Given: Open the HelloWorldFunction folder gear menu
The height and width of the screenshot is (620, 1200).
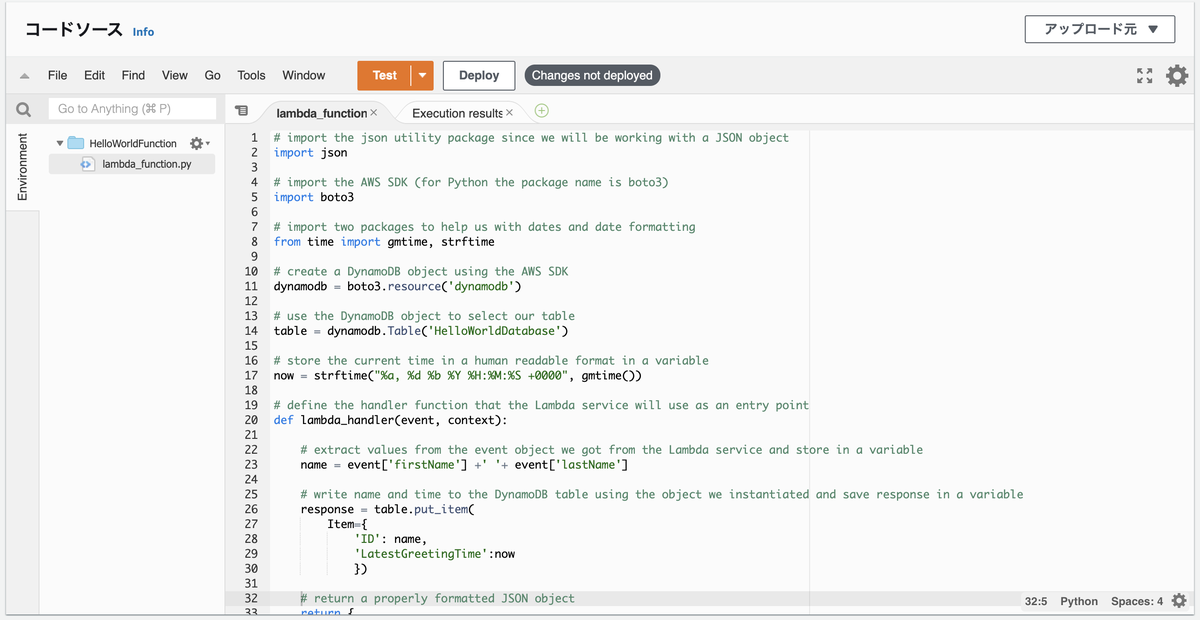Looking at the screenshot, I should pyautogui.click(x=198, y=143).
